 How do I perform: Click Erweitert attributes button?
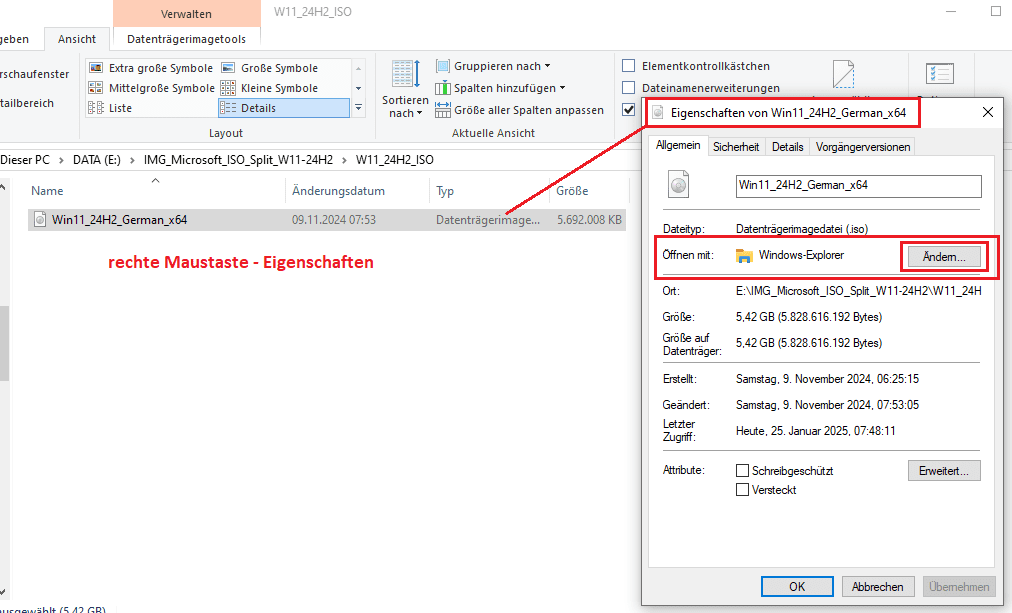(944, 471)
